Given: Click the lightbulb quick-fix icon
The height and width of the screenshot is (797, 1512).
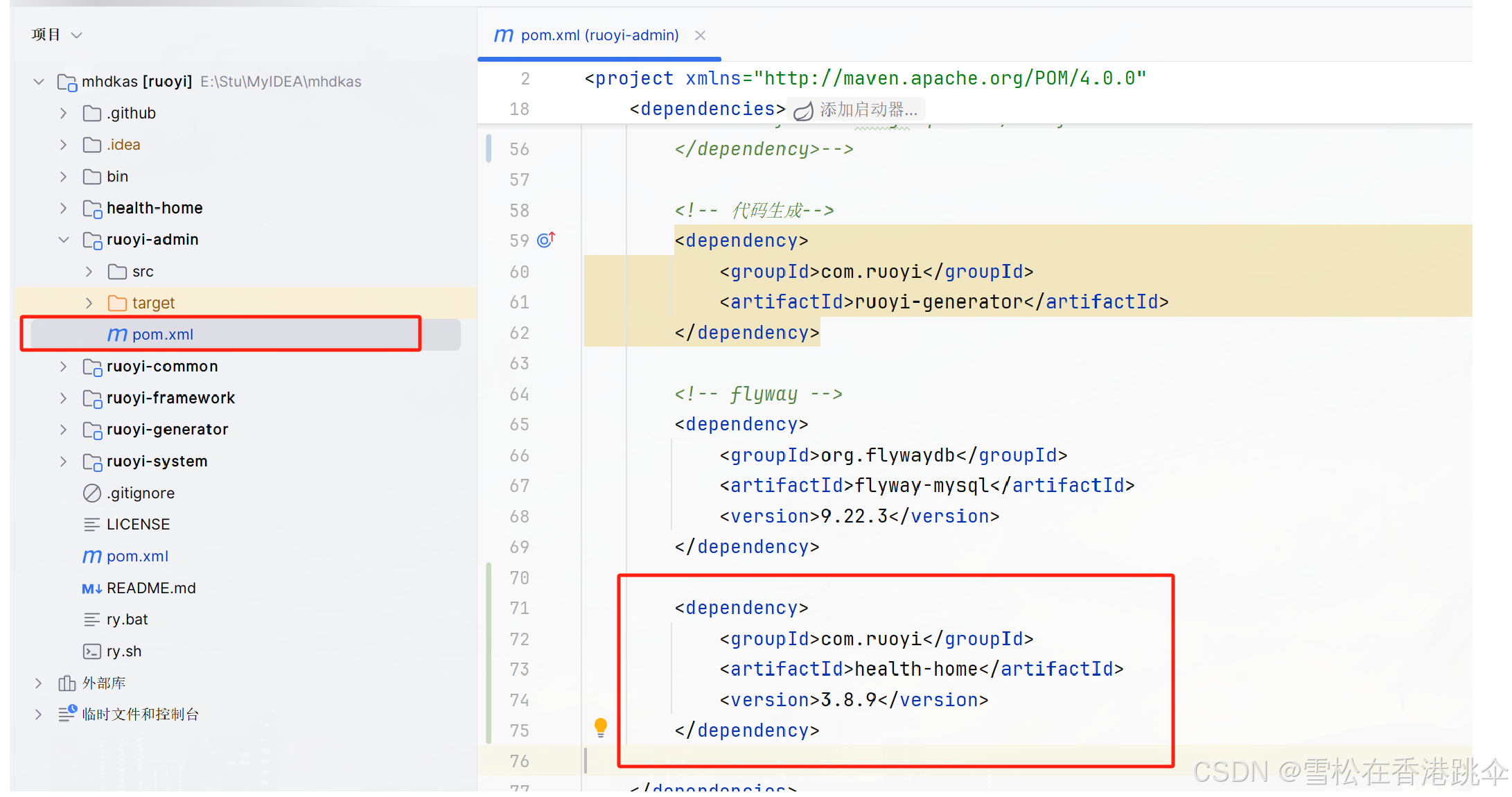Looking at the screenshot, I should pos(601,727).
